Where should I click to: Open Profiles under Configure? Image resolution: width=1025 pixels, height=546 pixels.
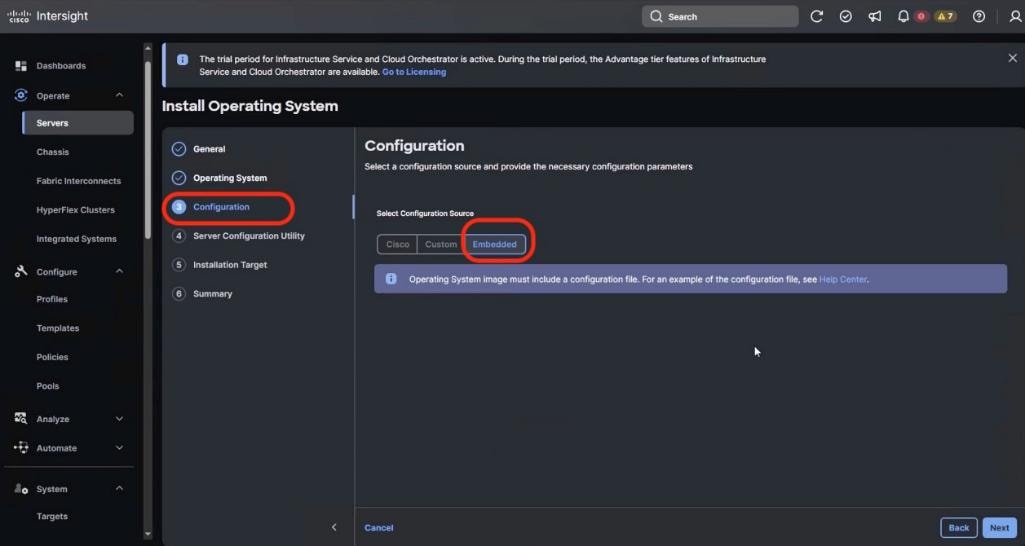[52, 299]
